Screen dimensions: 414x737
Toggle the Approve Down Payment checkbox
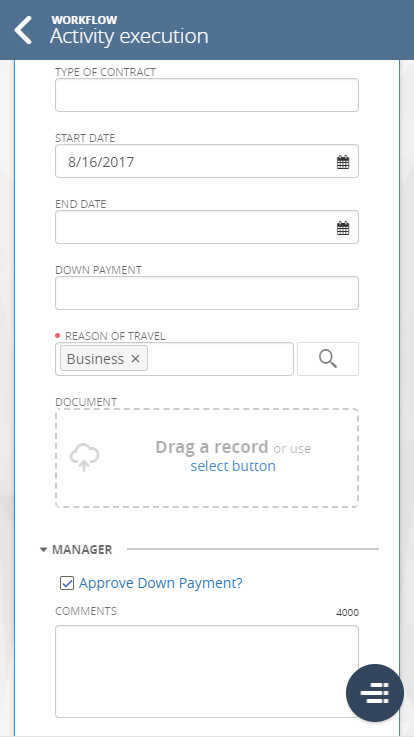[x=67, y=583]
